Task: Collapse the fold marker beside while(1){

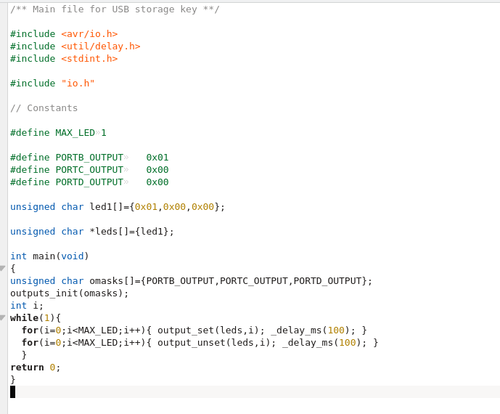Action: pyautogui.click(x=3, y=317)
